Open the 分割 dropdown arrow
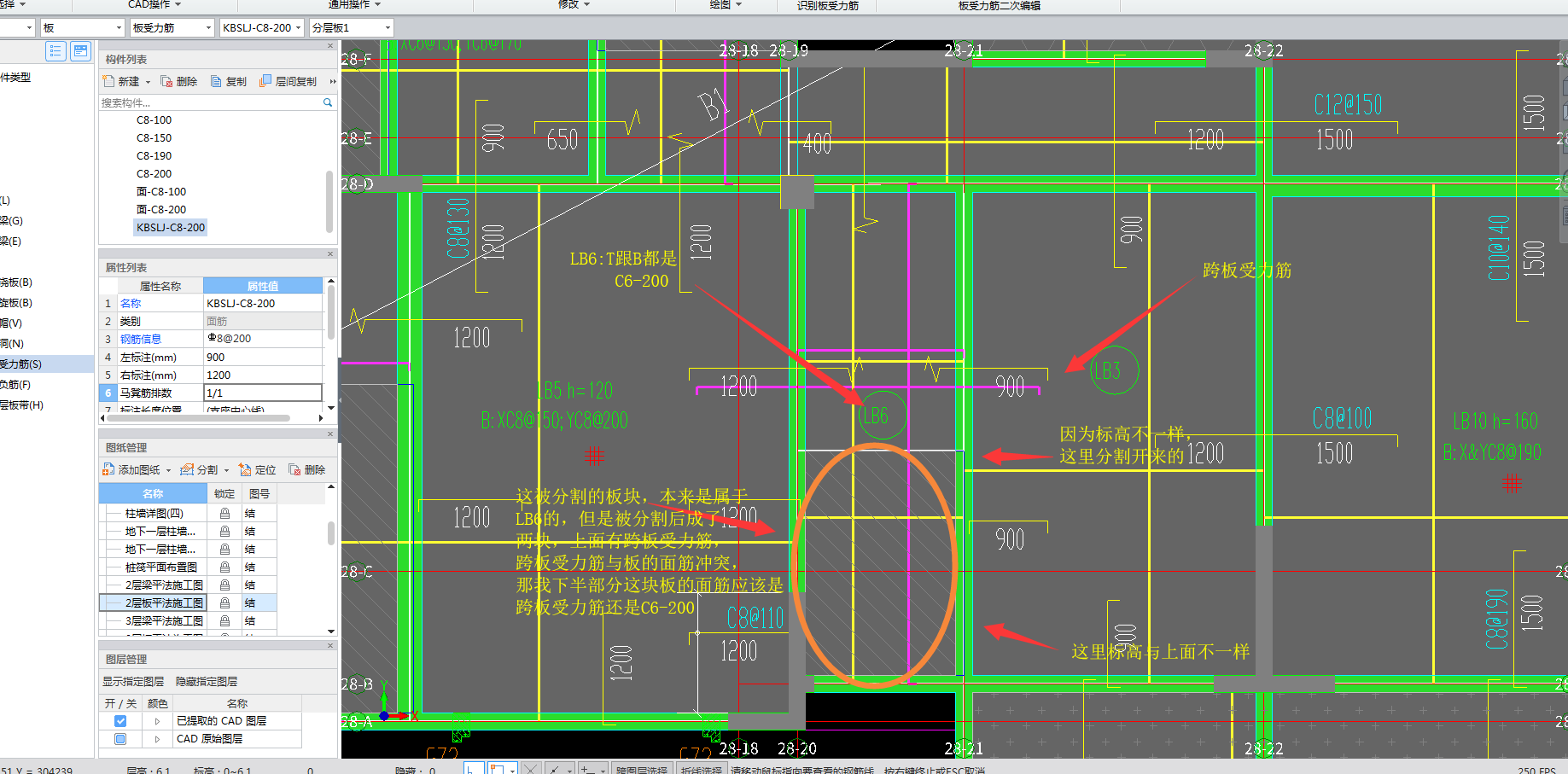Screen dimensions: 1568x774 tap(226, 470)
